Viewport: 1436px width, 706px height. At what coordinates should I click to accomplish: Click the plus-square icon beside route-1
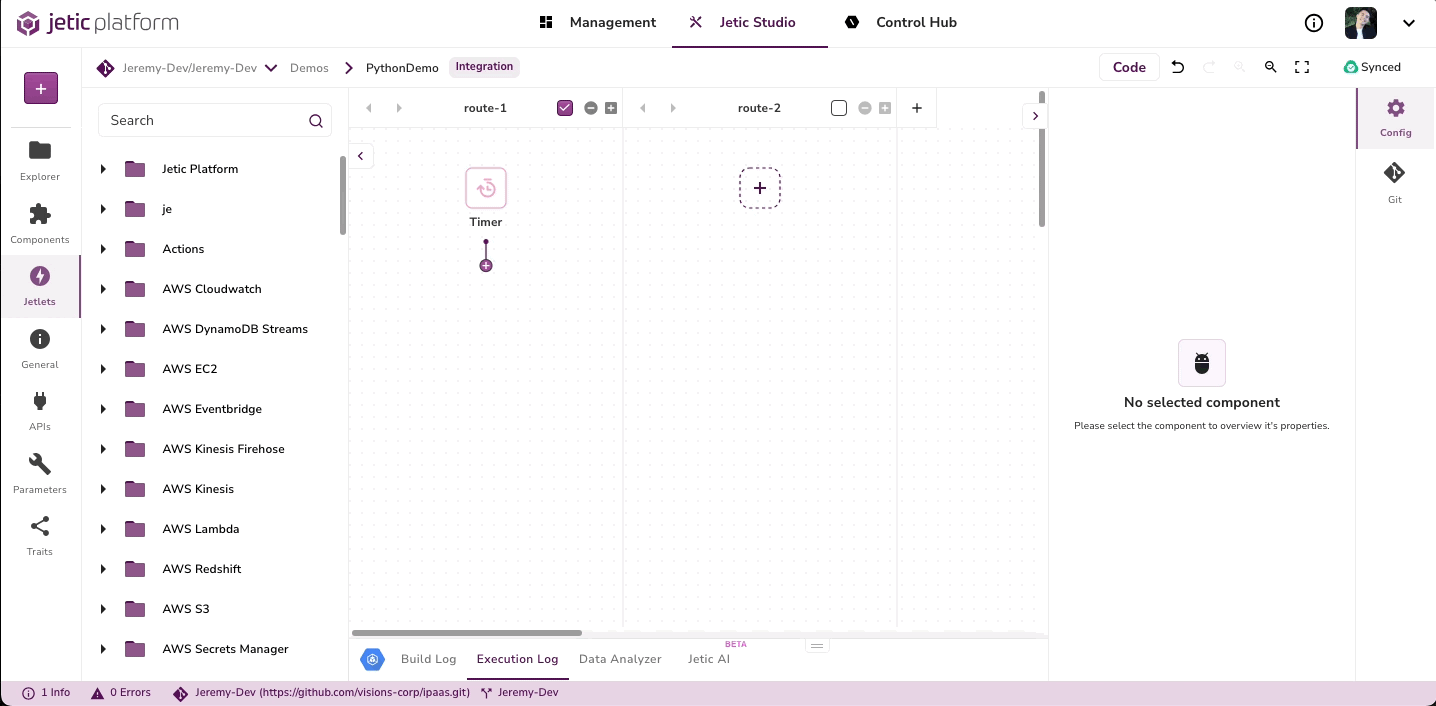611,108
